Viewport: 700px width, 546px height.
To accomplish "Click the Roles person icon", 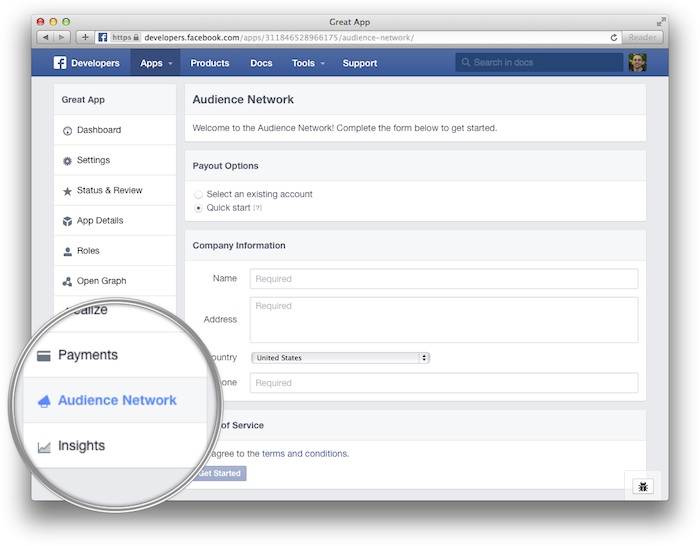I will tap(67, 251).
